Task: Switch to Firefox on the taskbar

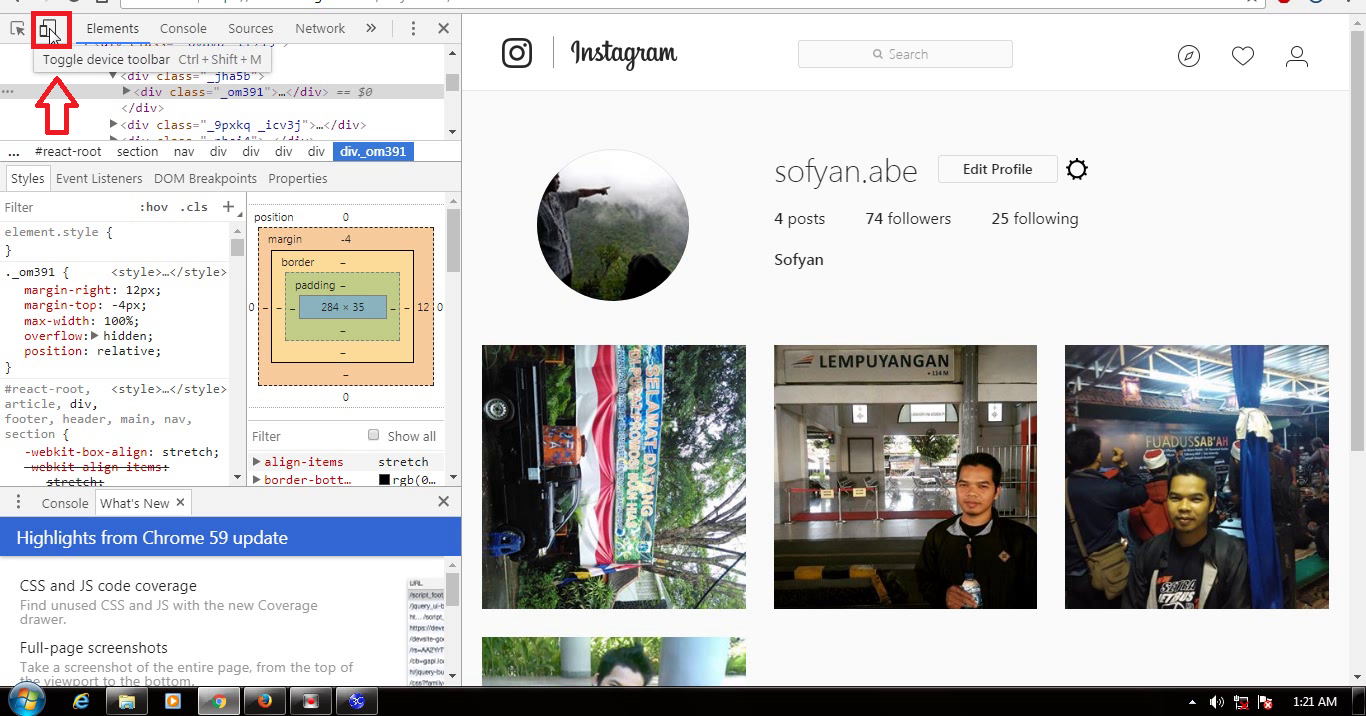Action: pos(265,701)
